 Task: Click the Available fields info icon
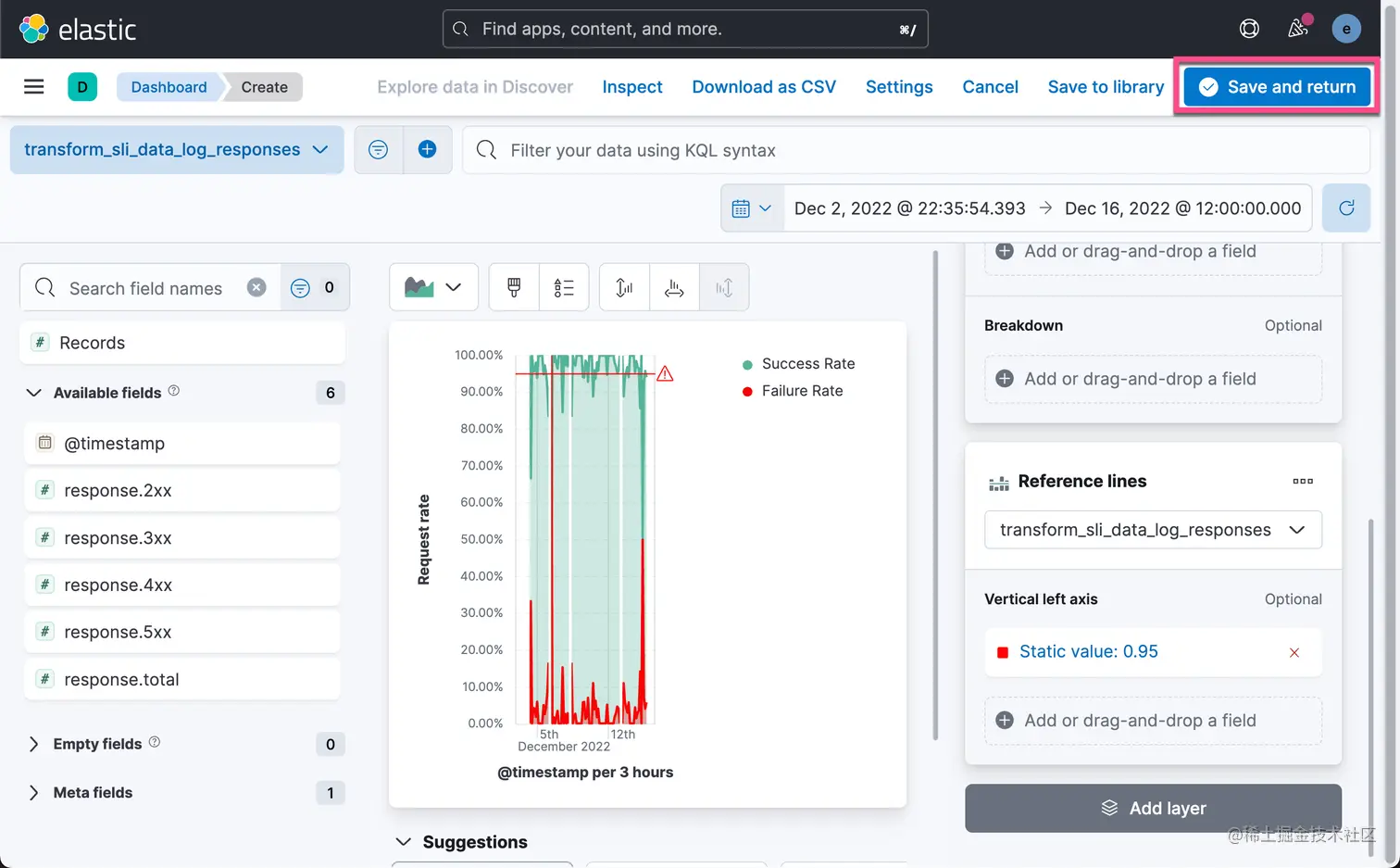(x=174, y=391)
